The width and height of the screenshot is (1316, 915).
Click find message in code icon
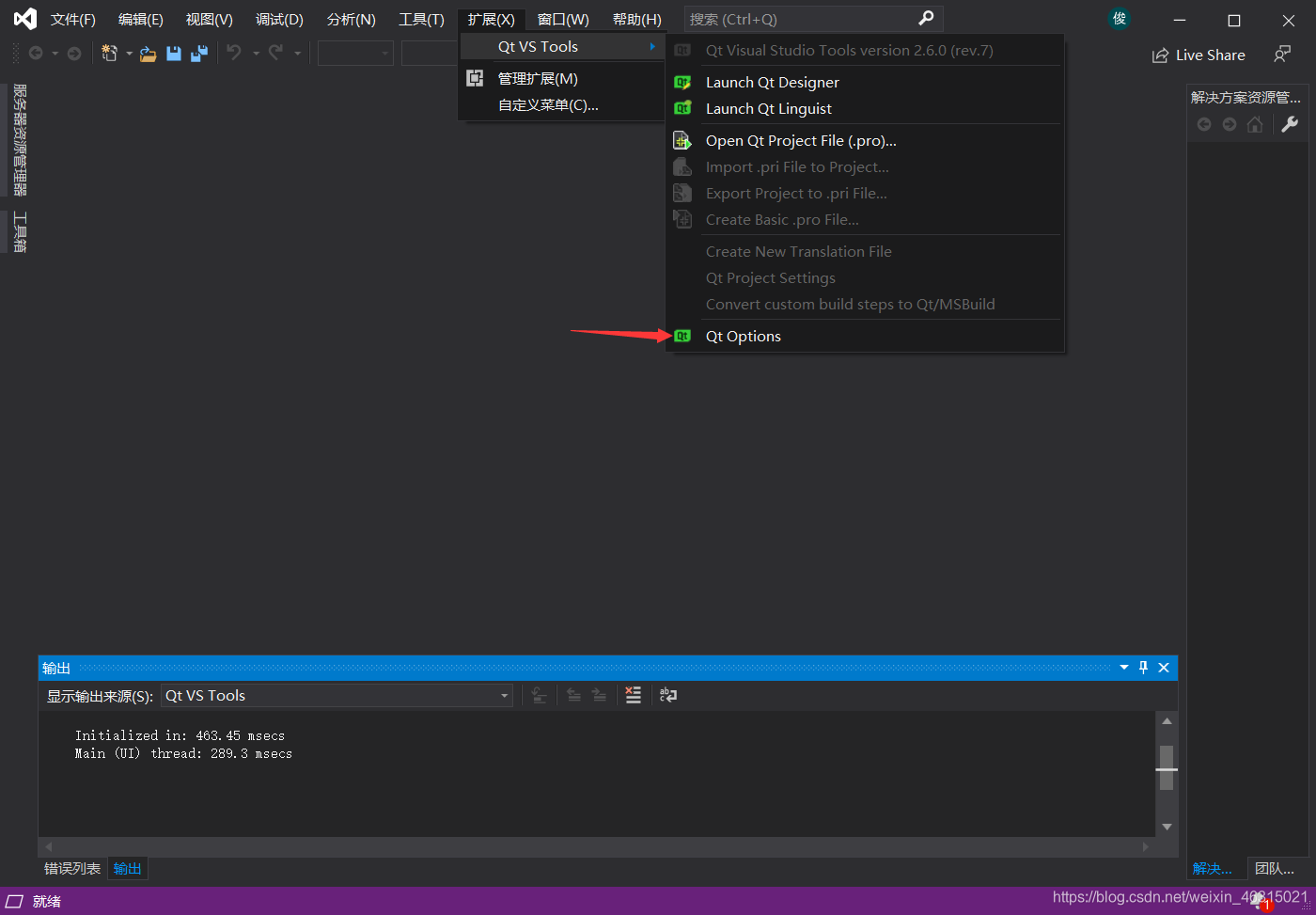[x=540, y=695]
